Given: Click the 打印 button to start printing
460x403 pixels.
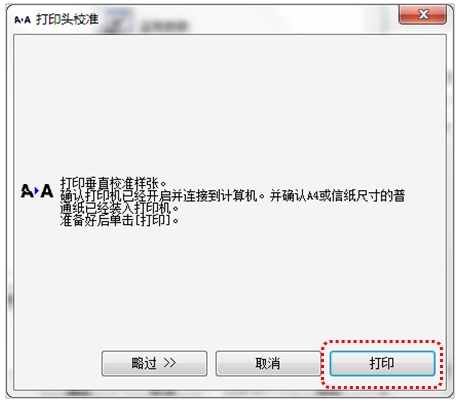Looking at the screenshot, I should [x=382, y=363].
